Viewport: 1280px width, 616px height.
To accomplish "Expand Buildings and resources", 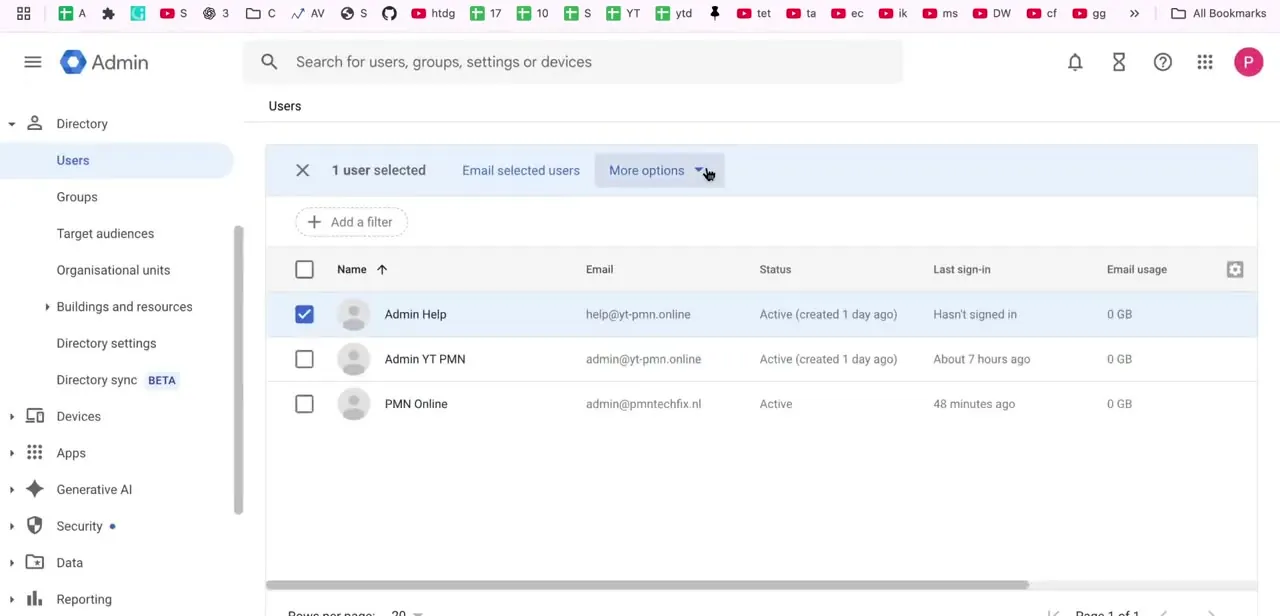I will click(47, 307).
